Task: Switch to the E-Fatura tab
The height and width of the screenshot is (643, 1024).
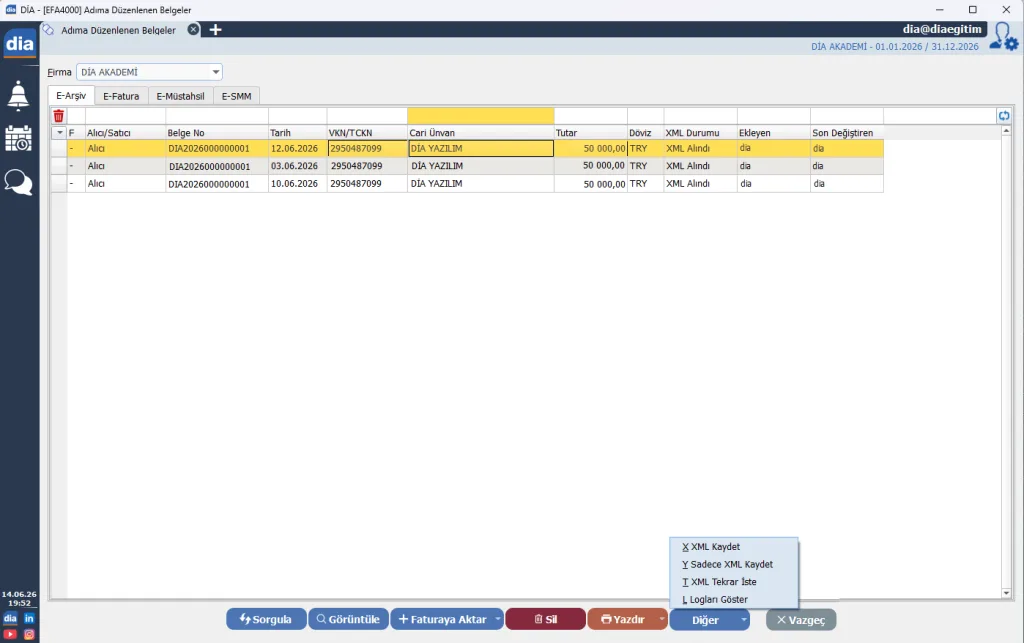Action: pos(121,96)
